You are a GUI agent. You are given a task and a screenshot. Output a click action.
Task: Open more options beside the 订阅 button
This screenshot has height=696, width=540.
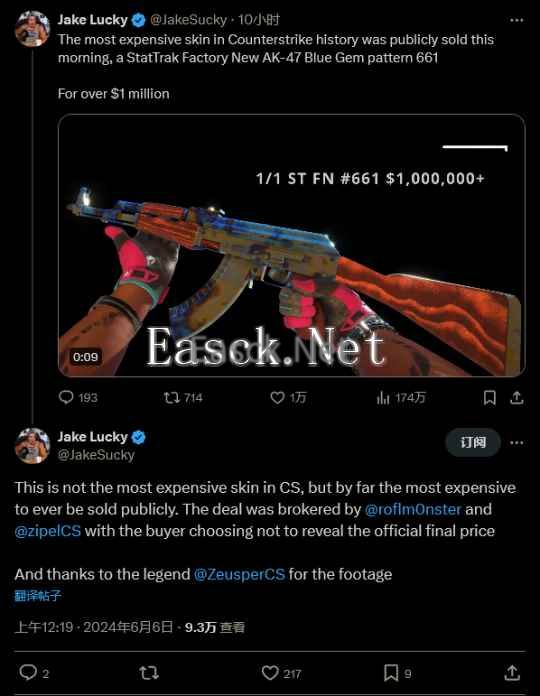(516, 443)
